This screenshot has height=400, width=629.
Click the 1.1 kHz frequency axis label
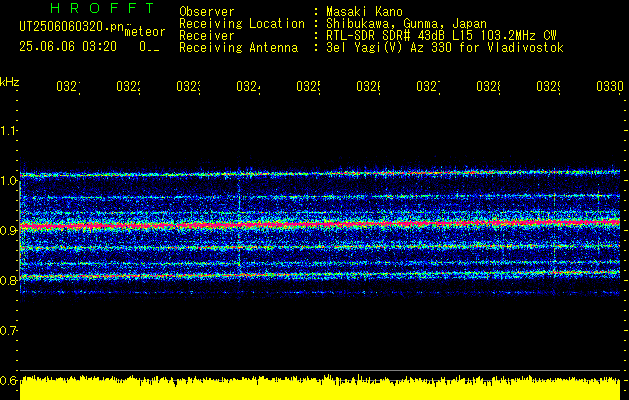click(8, 130)
